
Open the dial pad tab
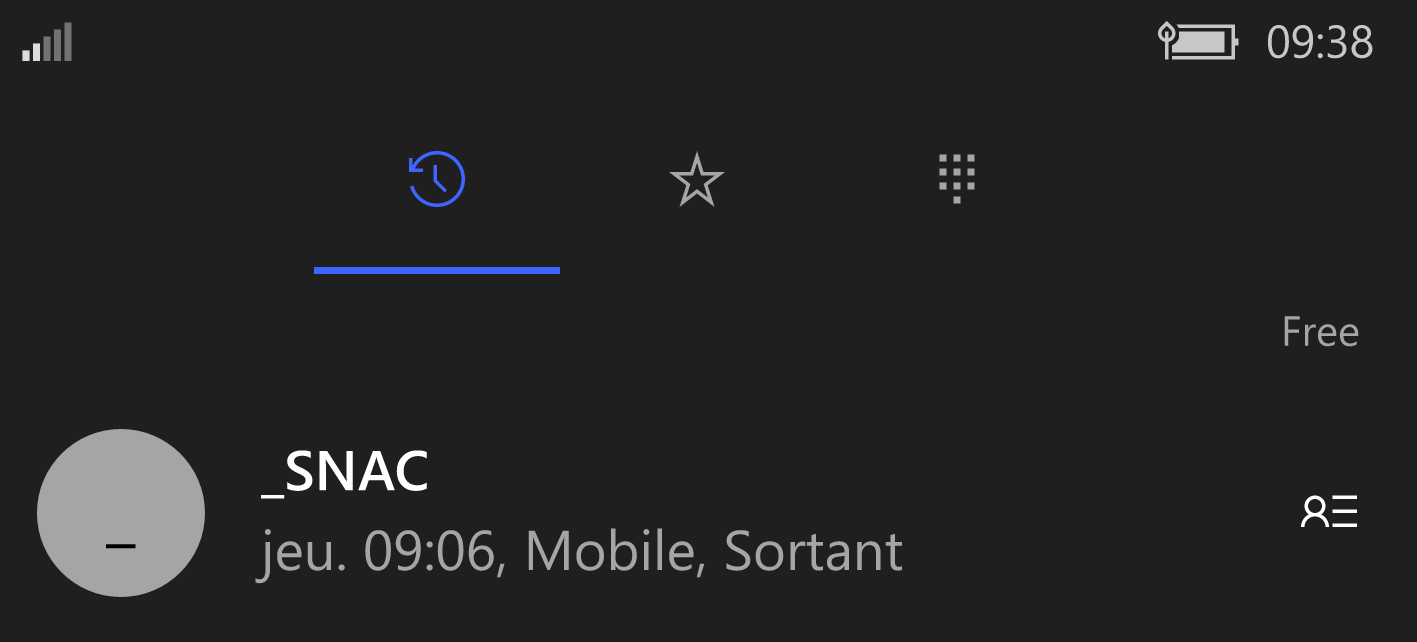[x=957, y=179]
